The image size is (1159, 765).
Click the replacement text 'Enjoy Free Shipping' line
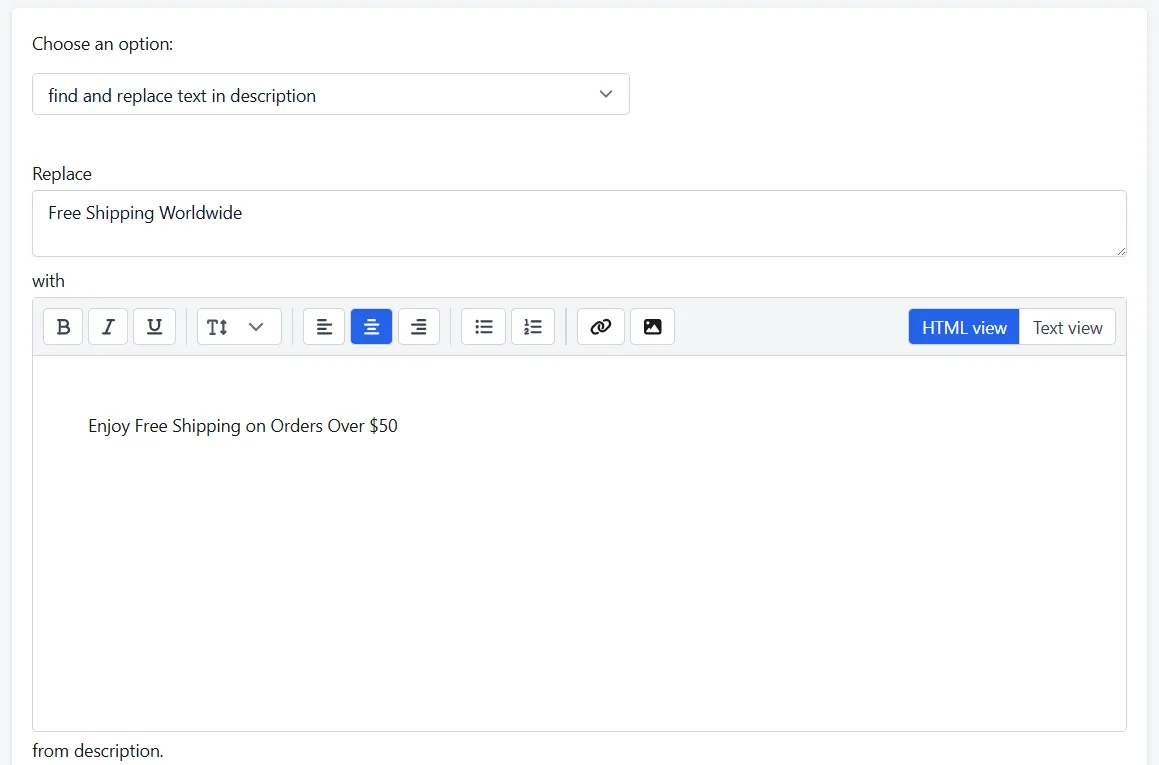tap(243, 426)
